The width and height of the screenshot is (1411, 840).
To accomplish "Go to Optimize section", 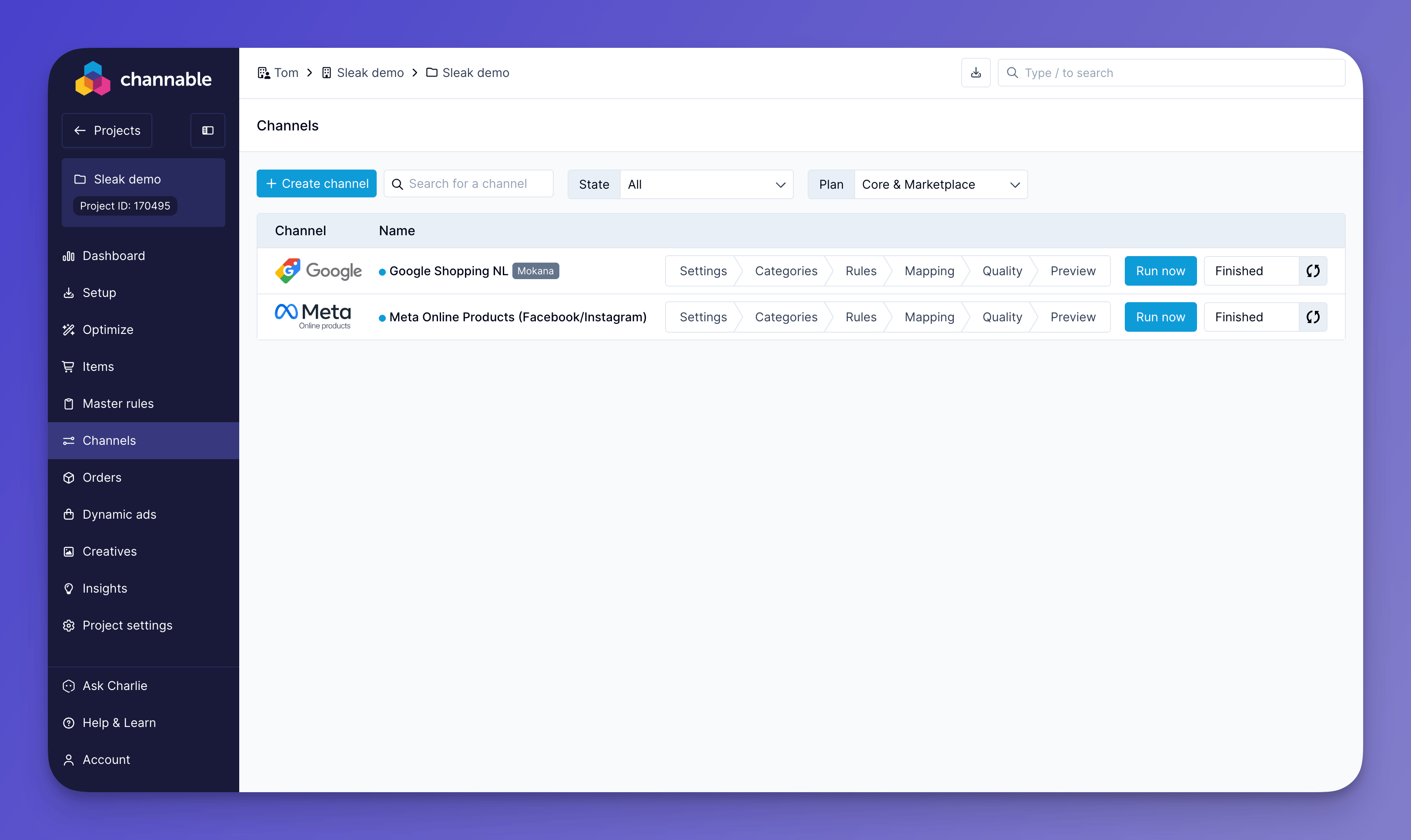I will (x=143, y=330).
